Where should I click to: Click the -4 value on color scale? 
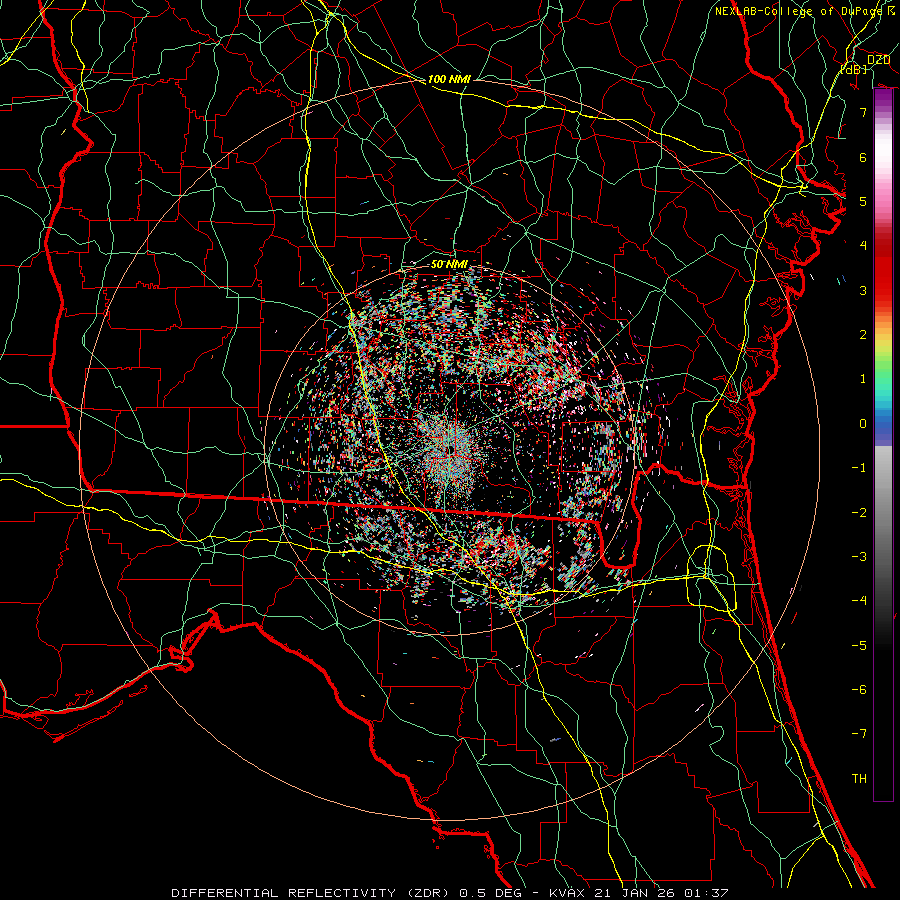[859, 600]
